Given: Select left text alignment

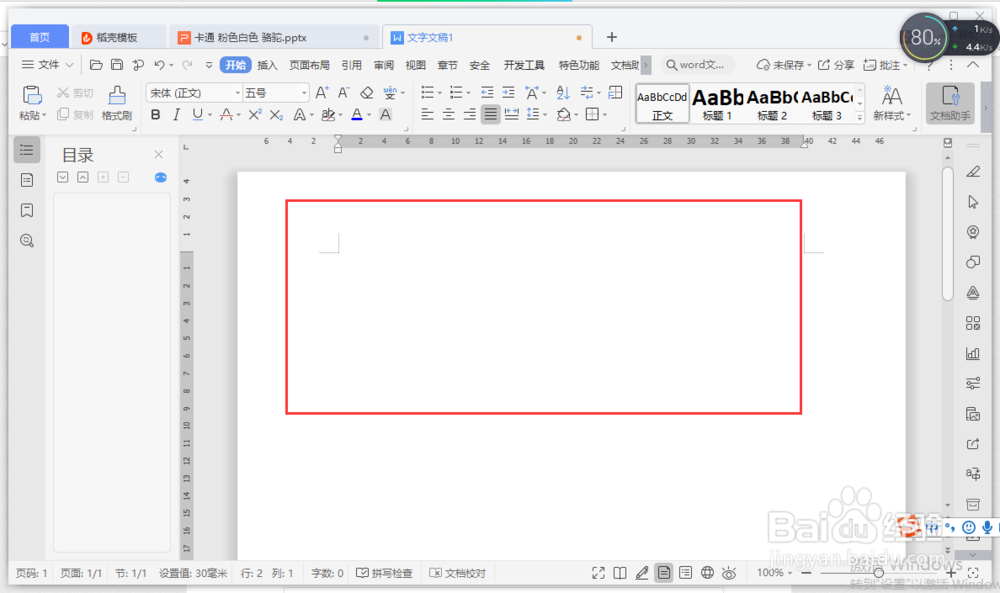Looking at the screenshot, I should pyautogui.click(x=427, y=115).
